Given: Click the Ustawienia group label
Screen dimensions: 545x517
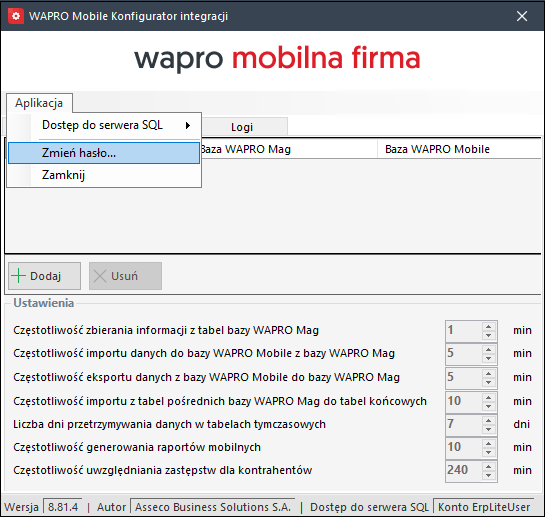Looking at the screenshot, I should pyautogui.click(x=43, y=303).
